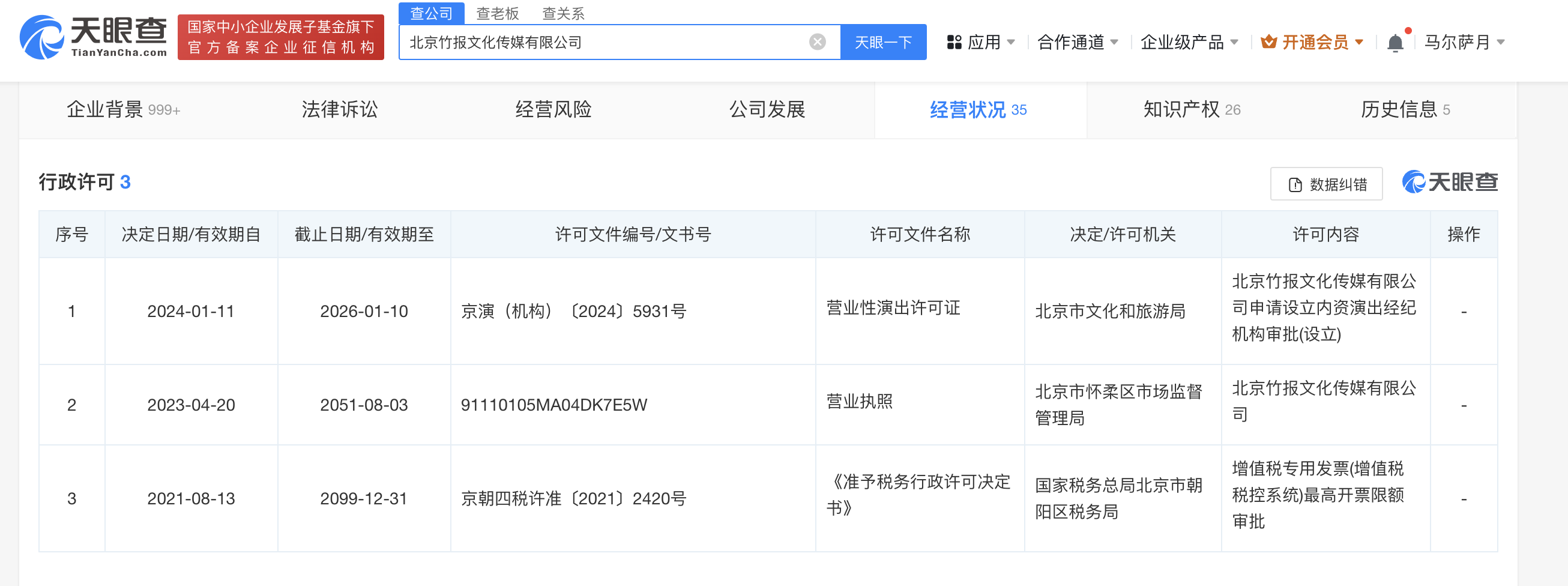
Task: Switch to the 查公司 search tab
Action: click(431, 13)
